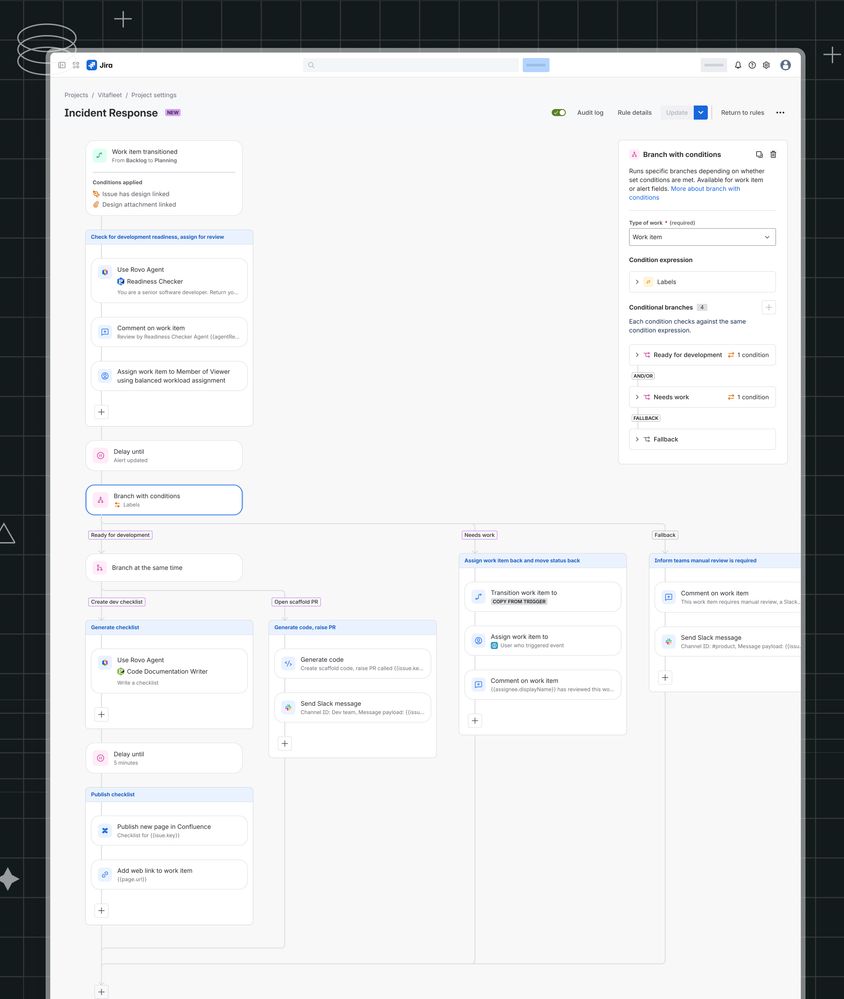Add step in Publish checklist group

point(101,911)
